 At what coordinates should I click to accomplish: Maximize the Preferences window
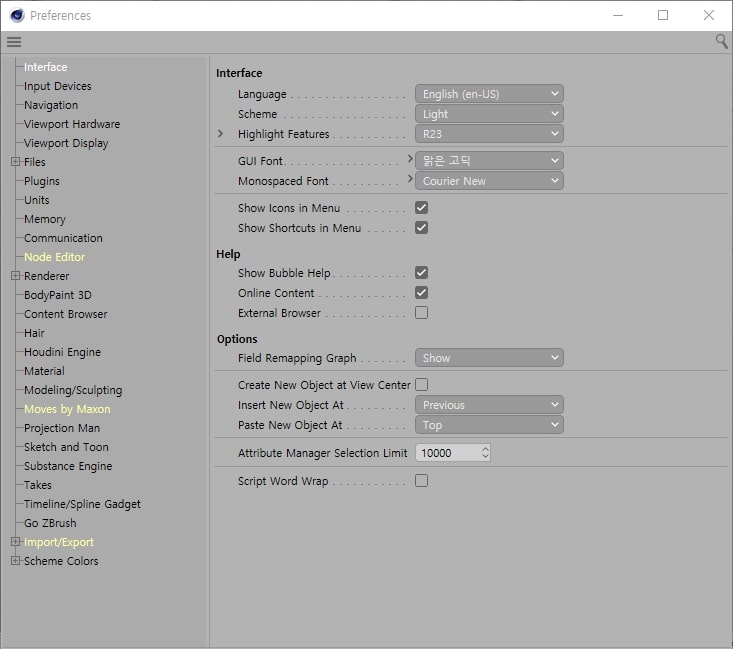click(x=663, y=15)
